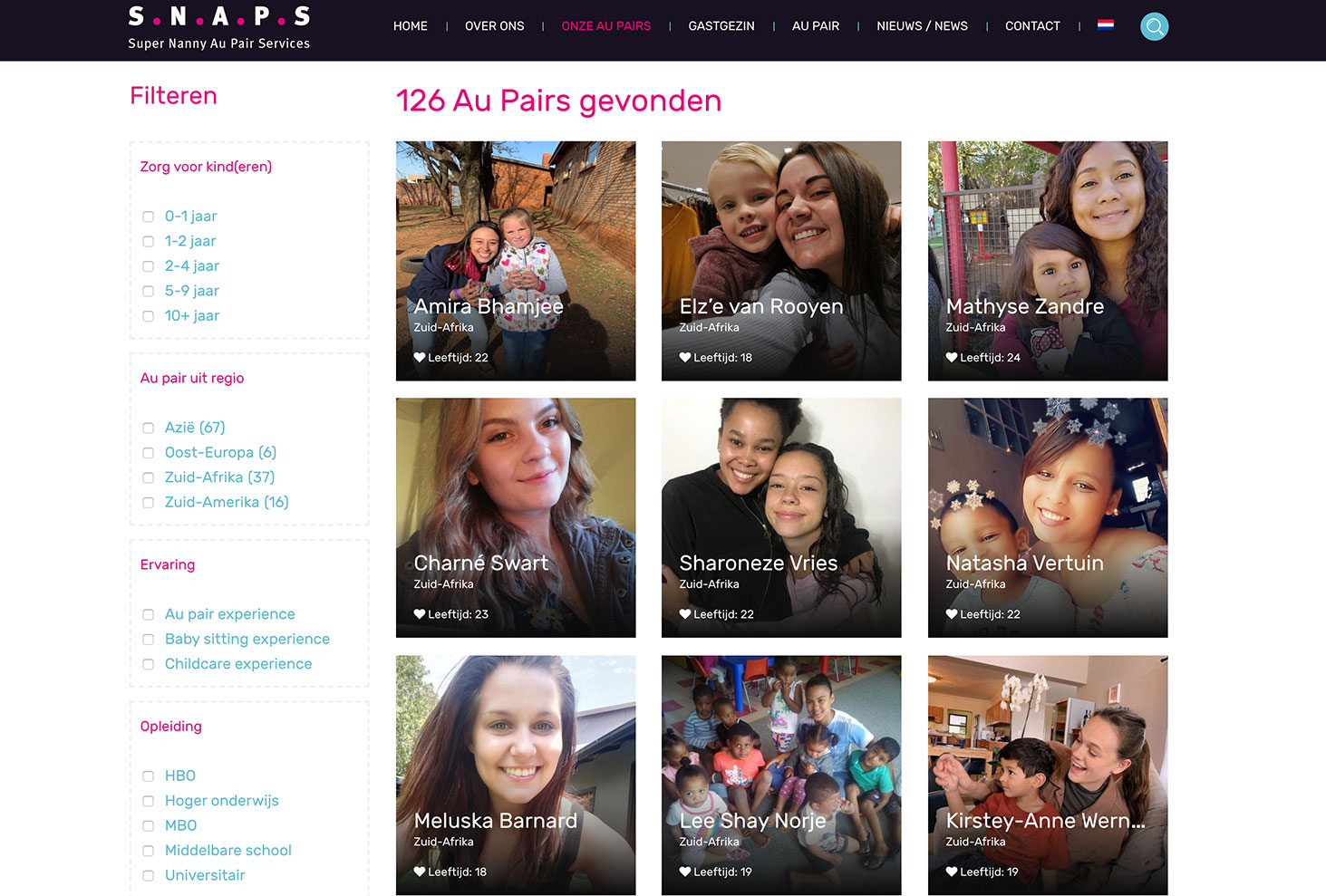Go to the Over Ons page
This screenshot has height=896, width=1326.
494,26
